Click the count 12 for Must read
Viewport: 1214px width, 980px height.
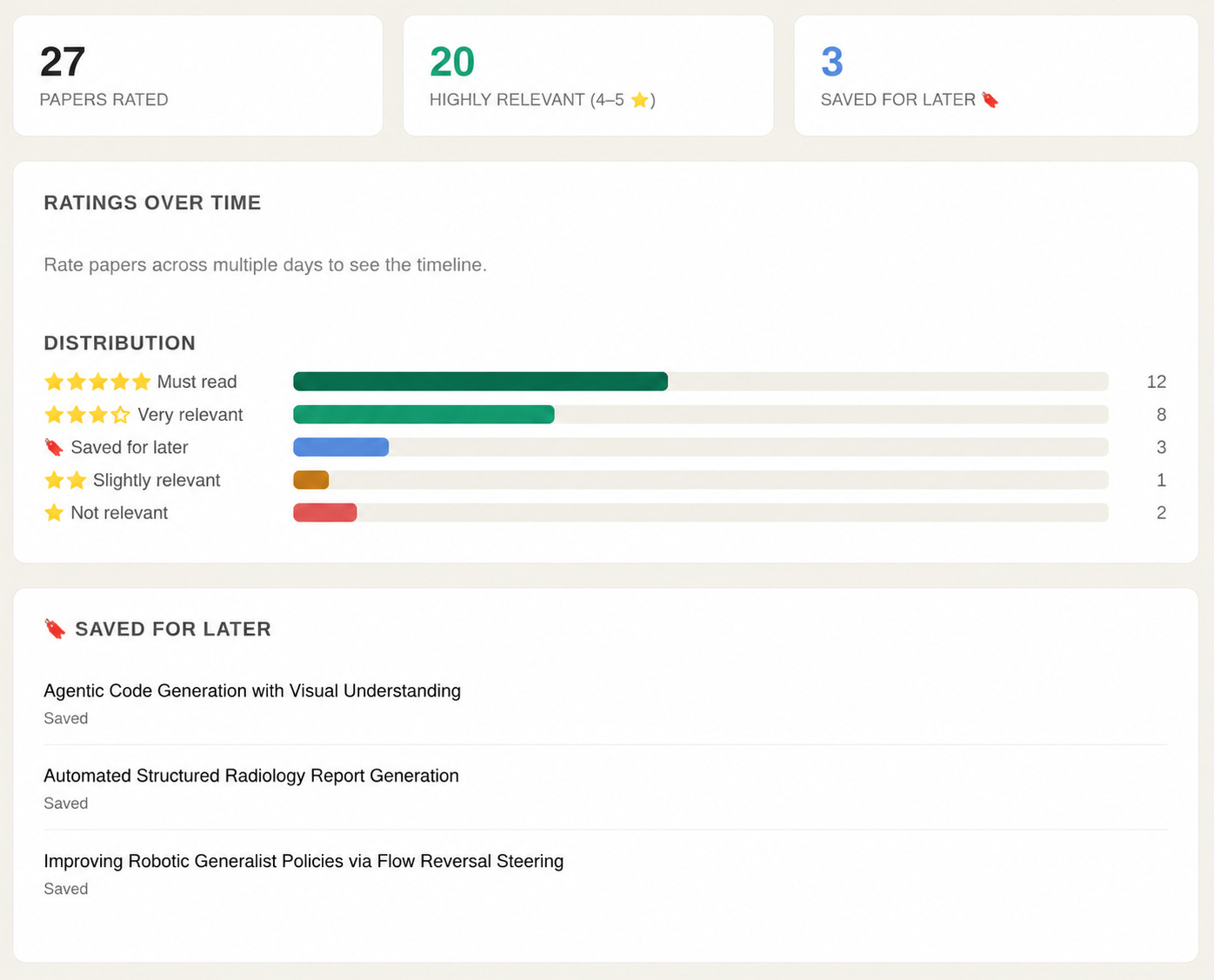pos(1157,382)
